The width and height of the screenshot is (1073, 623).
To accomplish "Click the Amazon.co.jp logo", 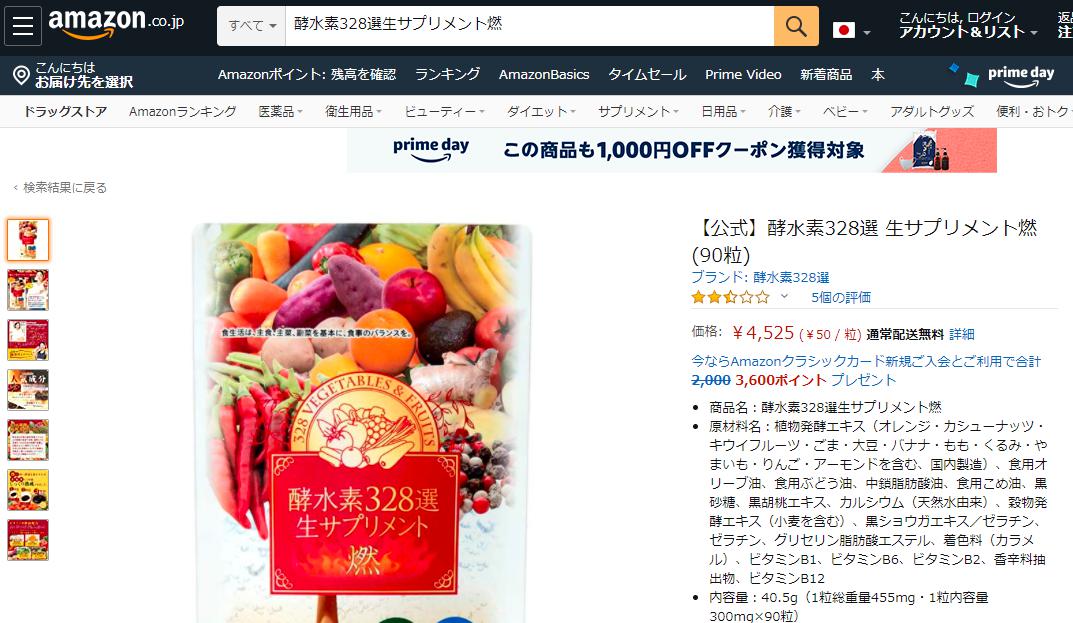I will 116,23.
